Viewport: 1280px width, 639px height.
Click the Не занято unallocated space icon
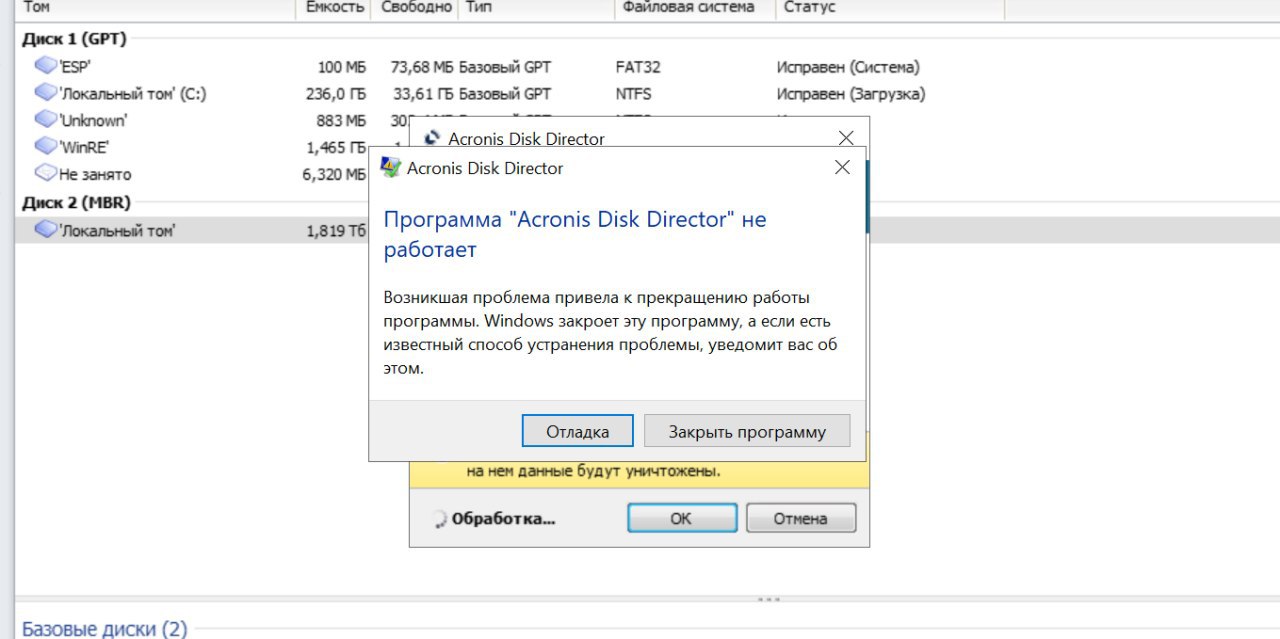coord(46,174)
